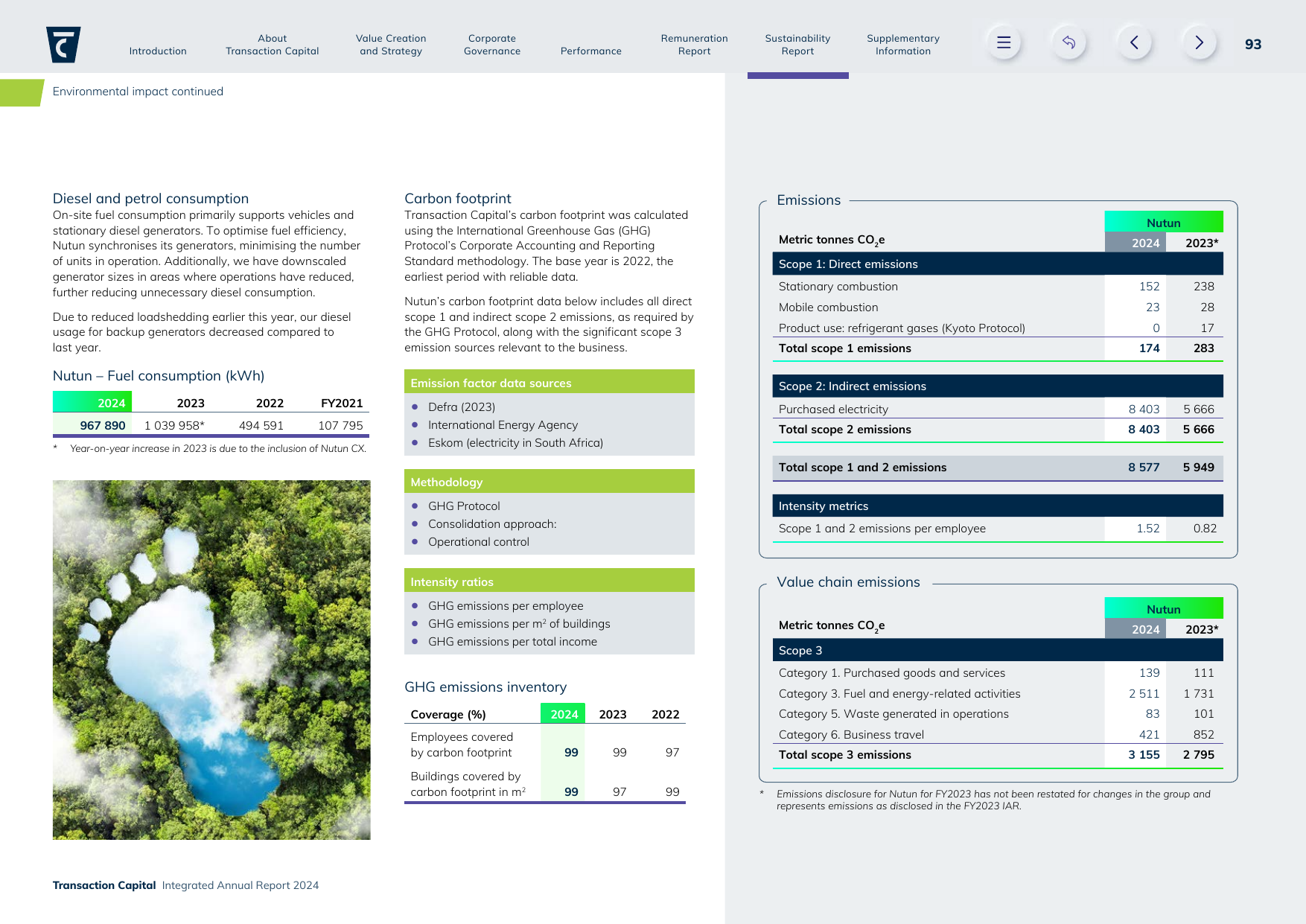Click page number 93
1306x924 pixels.
pos(1253,45)
